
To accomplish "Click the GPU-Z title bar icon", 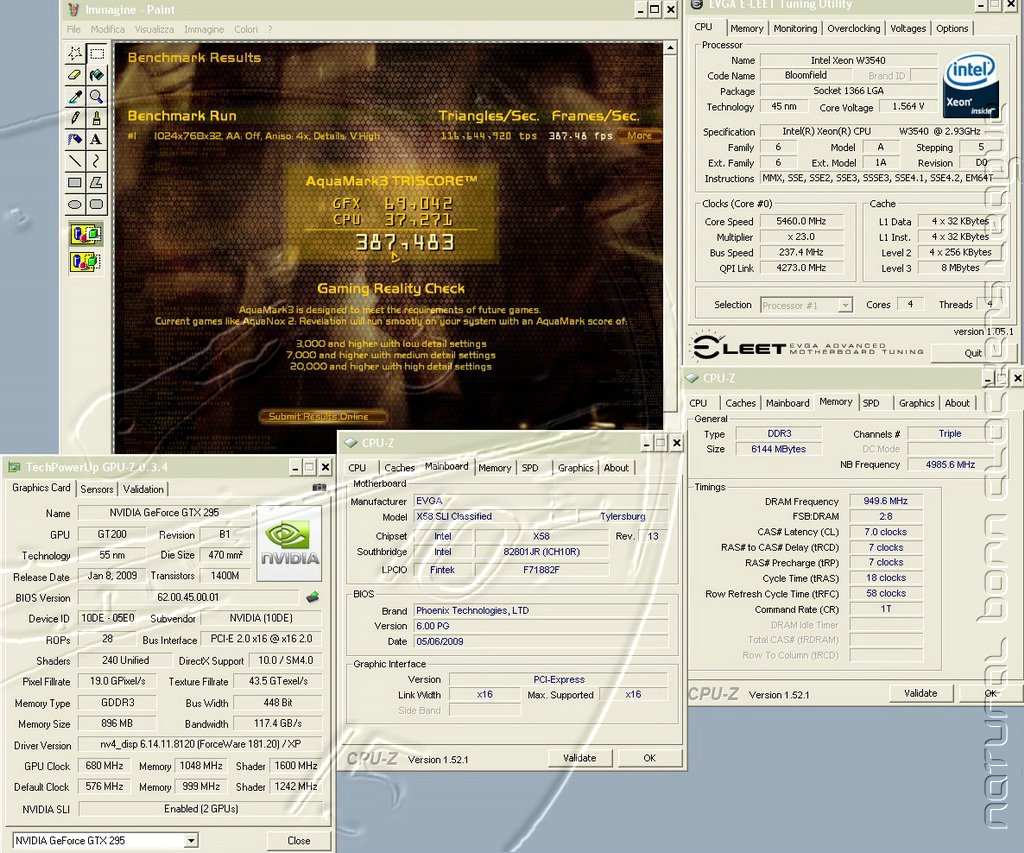I will coord(14,467).
